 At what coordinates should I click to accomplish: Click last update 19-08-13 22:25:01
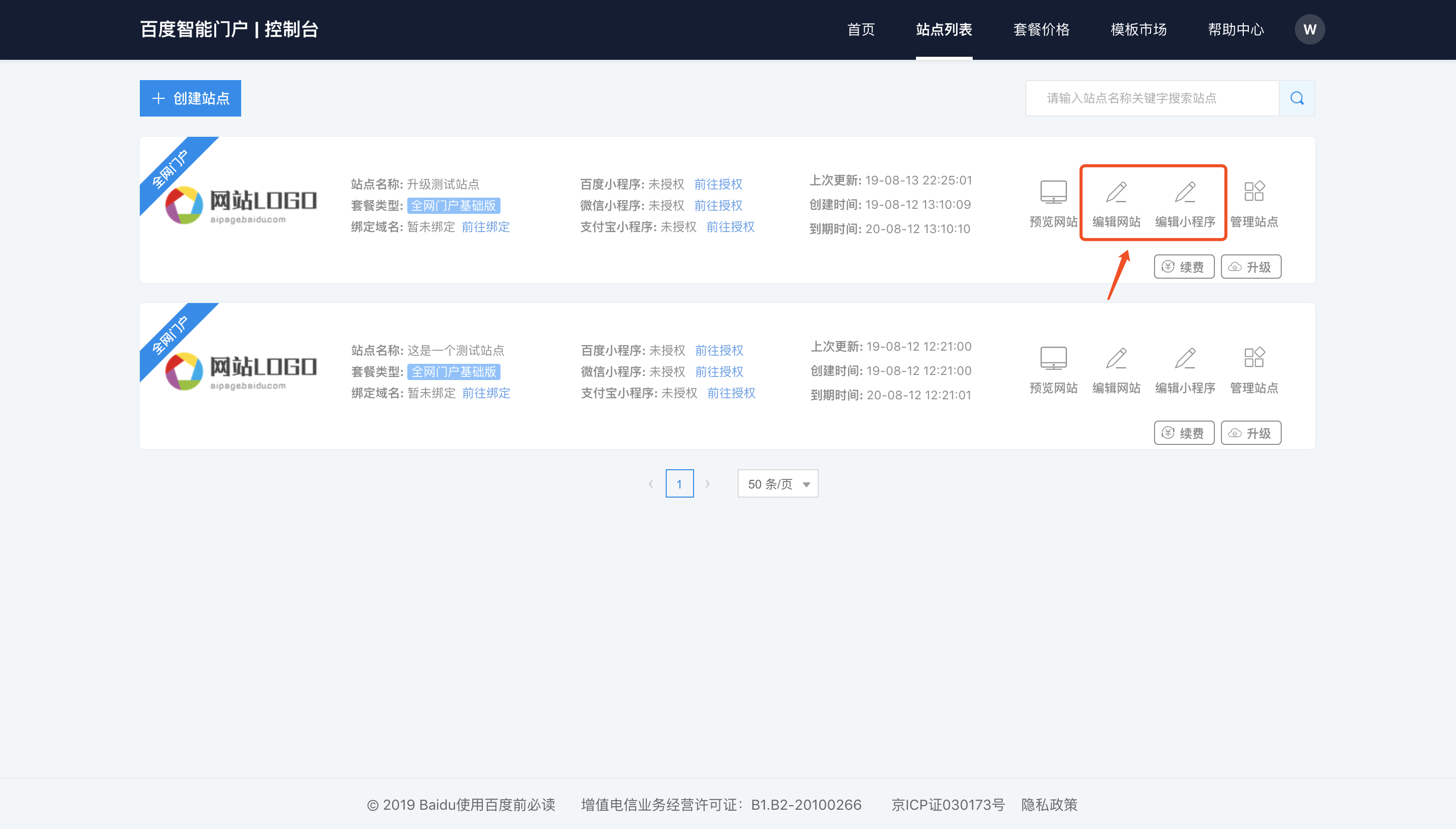coord(918,180)
